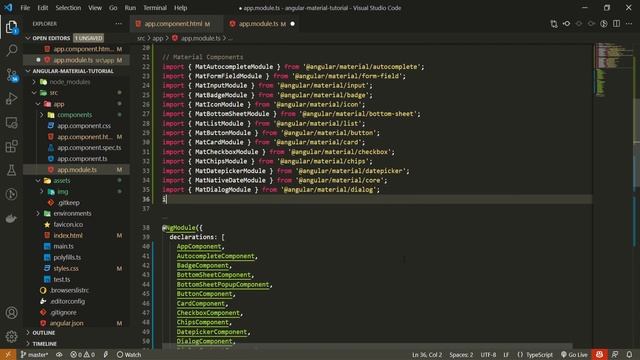Screen dimensions: 640x360
Task: Open the Docker whale icon
Action: point(11,218)
